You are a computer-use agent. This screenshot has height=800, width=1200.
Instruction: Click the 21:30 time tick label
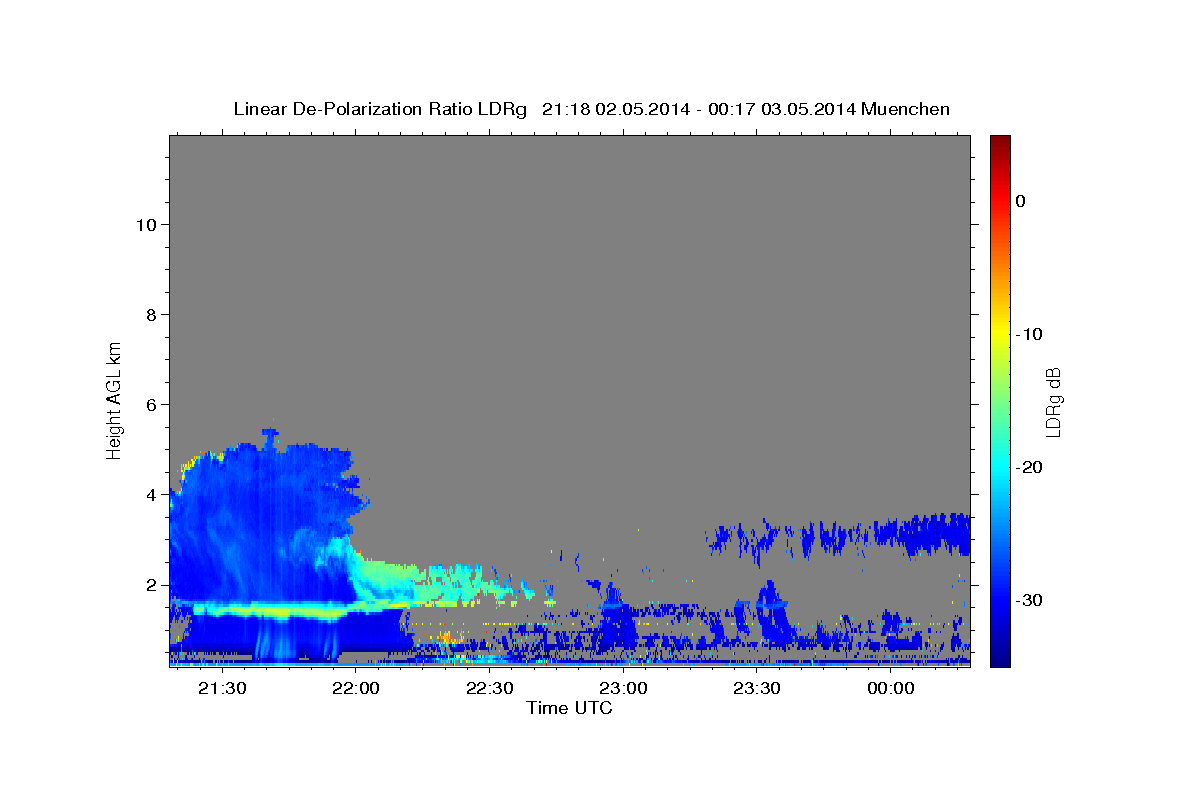click(x=222, y=688)
